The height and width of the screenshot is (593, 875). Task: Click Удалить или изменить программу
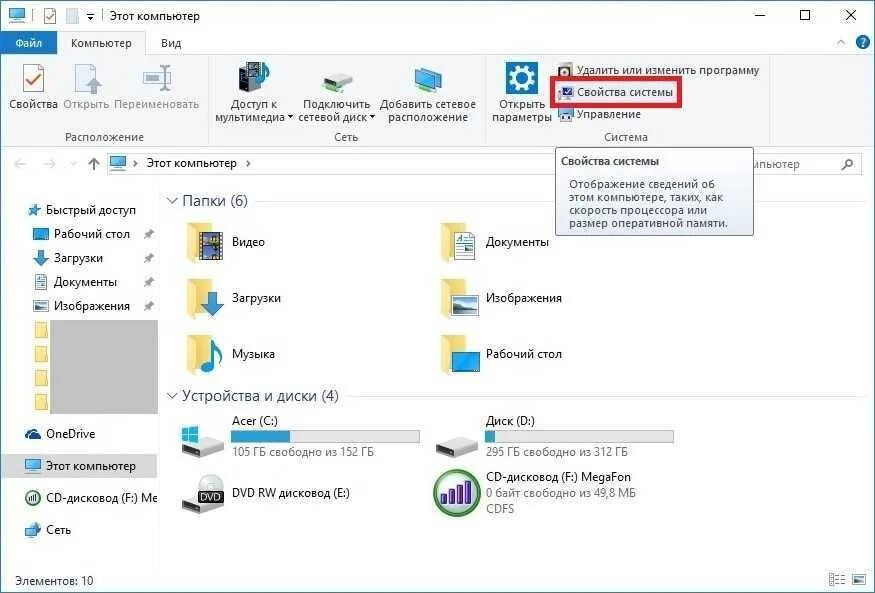[659, 70]
